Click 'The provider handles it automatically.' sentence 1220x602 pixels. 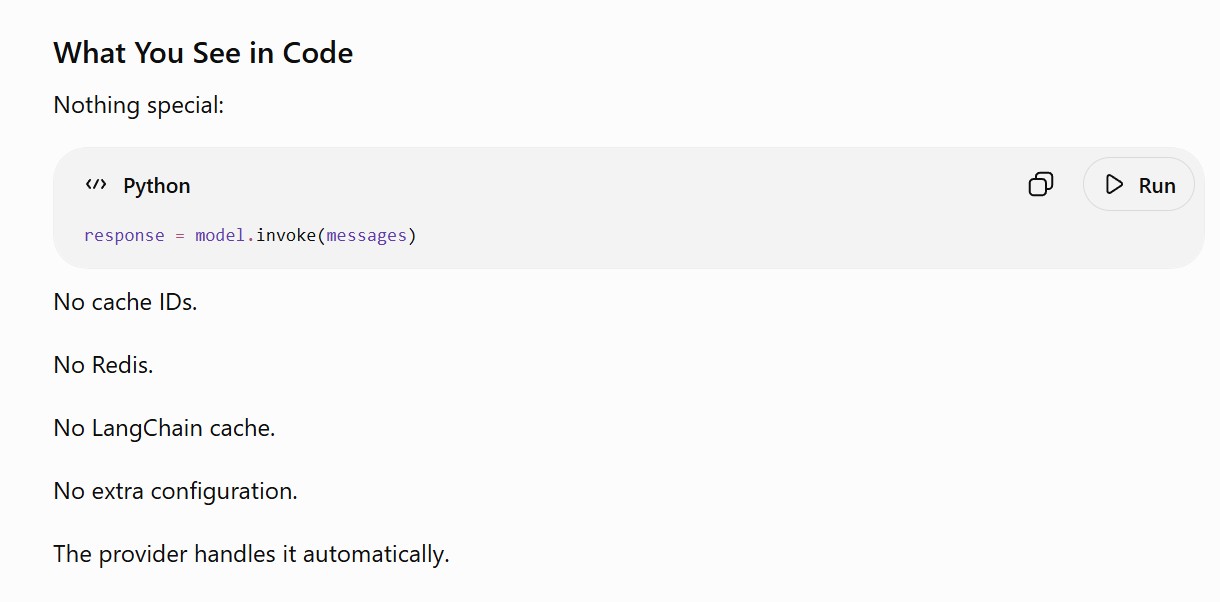(x=251, y=554)
